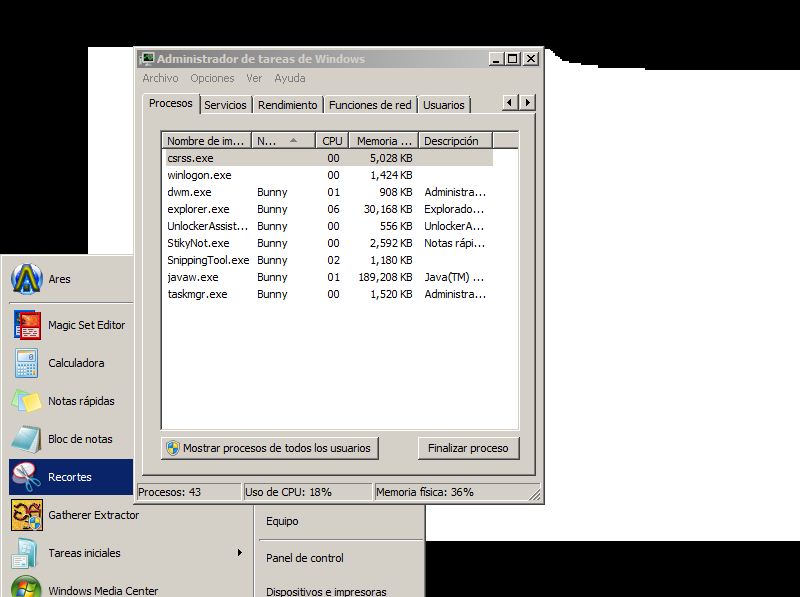
Task: Open Equipo in Start menu
Action: pos(282,521)
